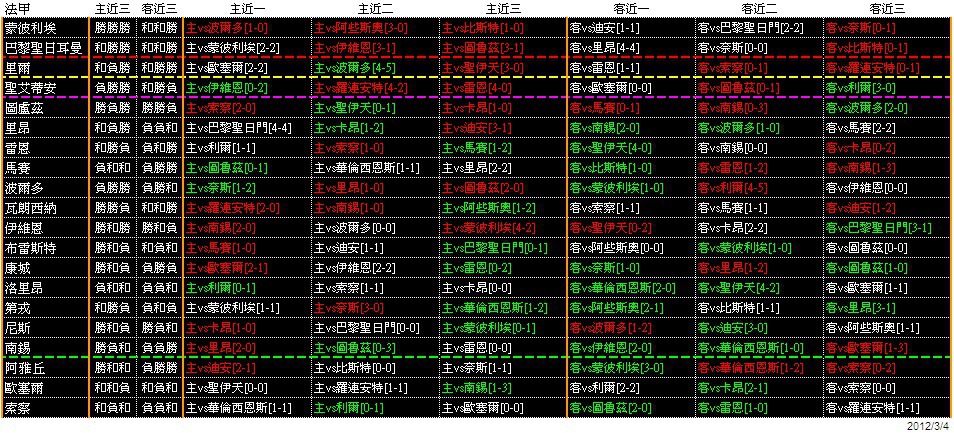Click result 主vs迪安[3-1]
This screenshot has width=954, height=433.
(x=477, y=128)
